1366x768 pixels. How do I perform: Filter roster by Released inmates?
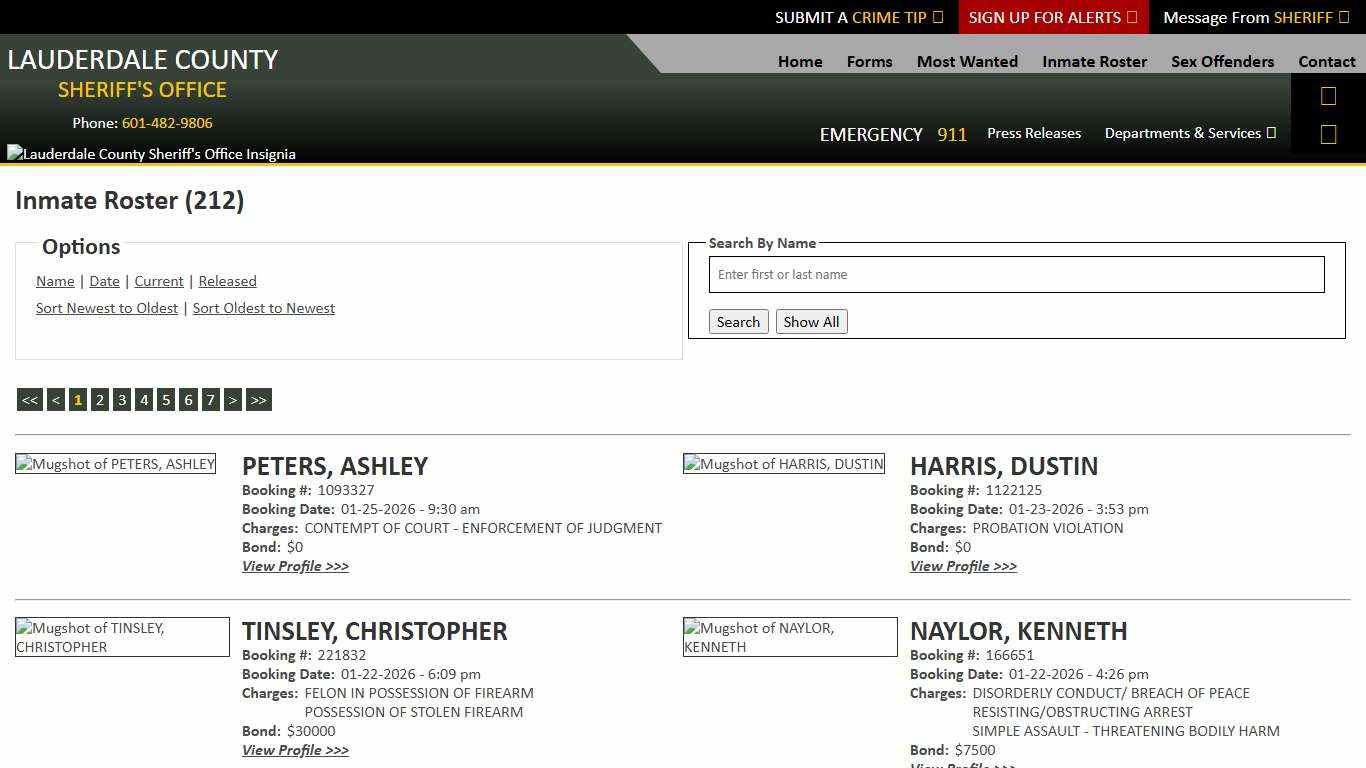227,281
